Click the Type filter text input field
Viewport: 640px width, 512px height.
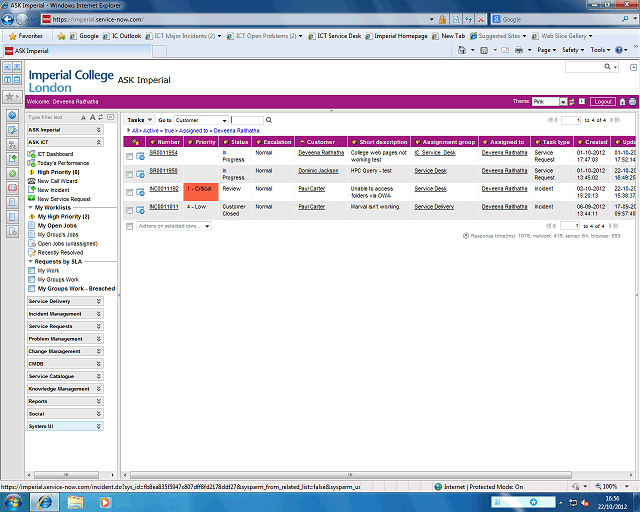coord(60,117)
